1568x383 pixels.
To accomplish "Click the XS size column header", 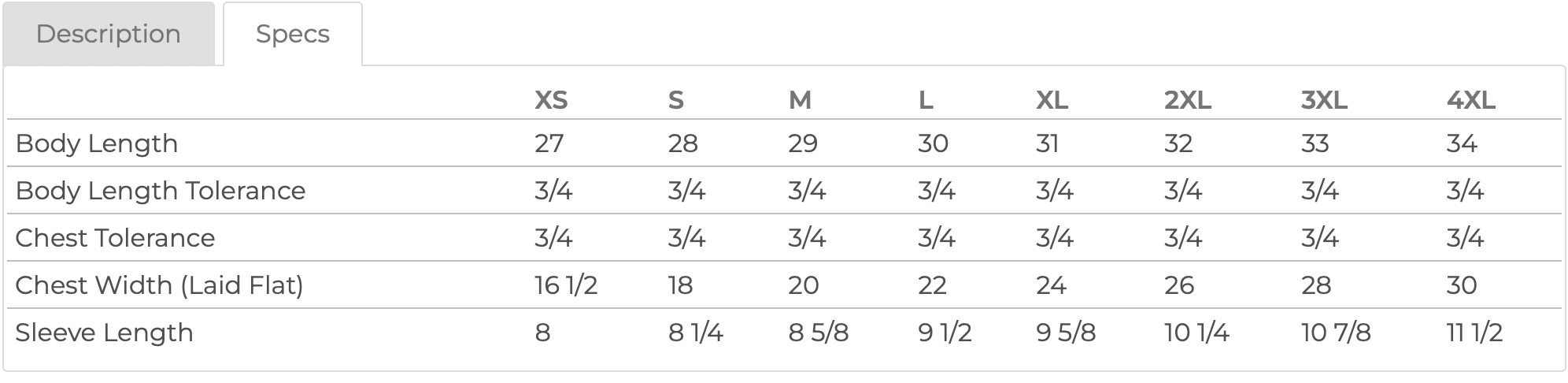I will tap(551, 100).
